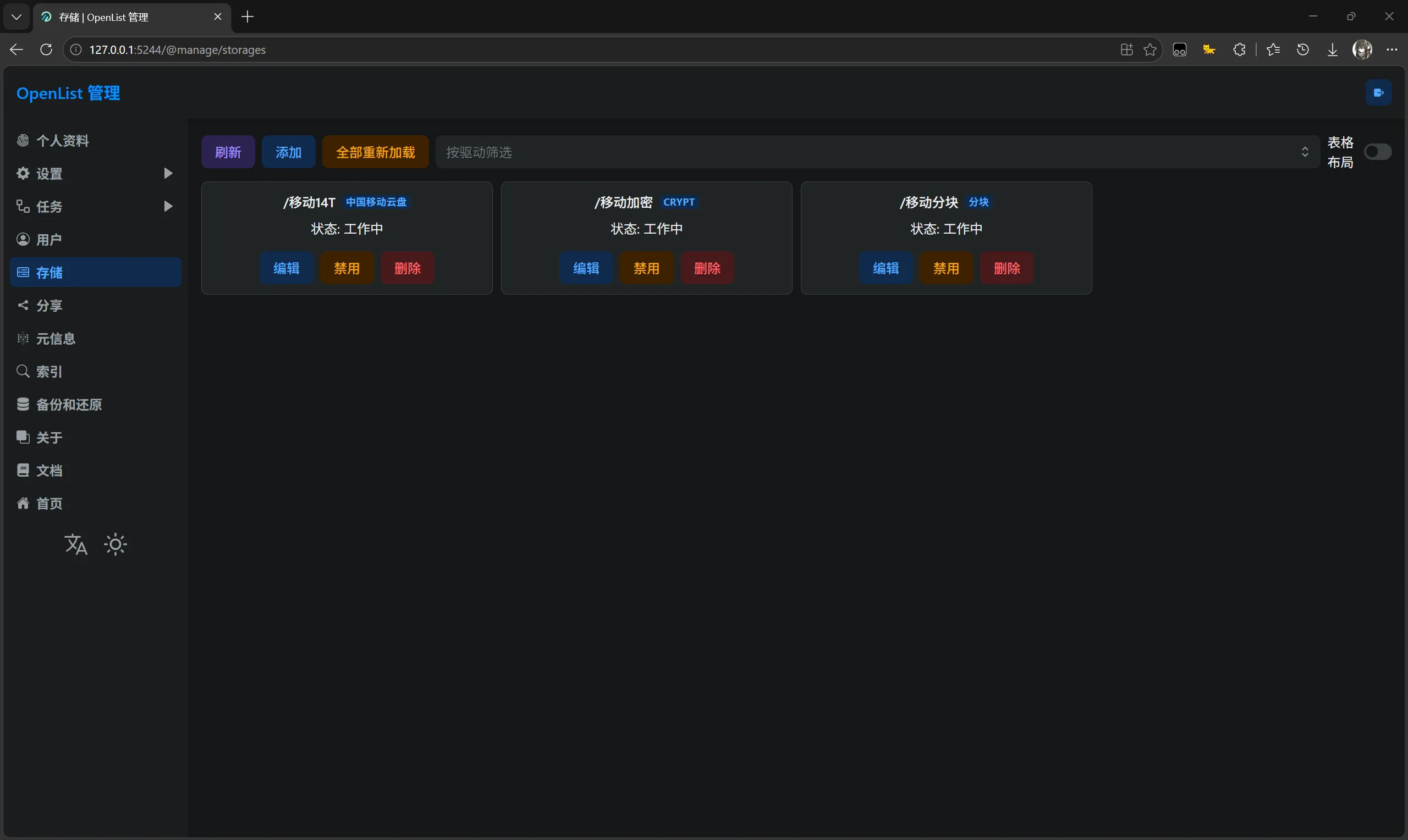Delete the /移动14T storage
Viewport: 1408px width, 840px height.
tap(408, 268)
